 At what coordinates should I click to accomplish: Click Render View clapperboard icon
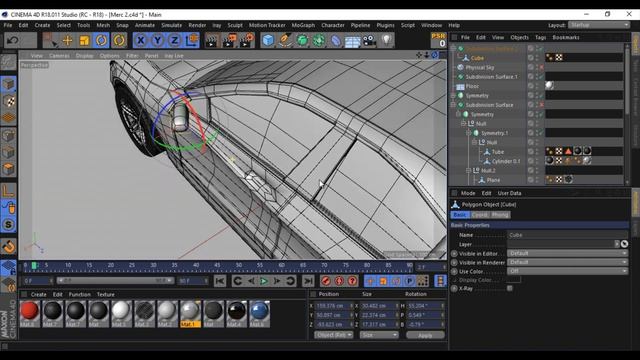pos(212,40)
